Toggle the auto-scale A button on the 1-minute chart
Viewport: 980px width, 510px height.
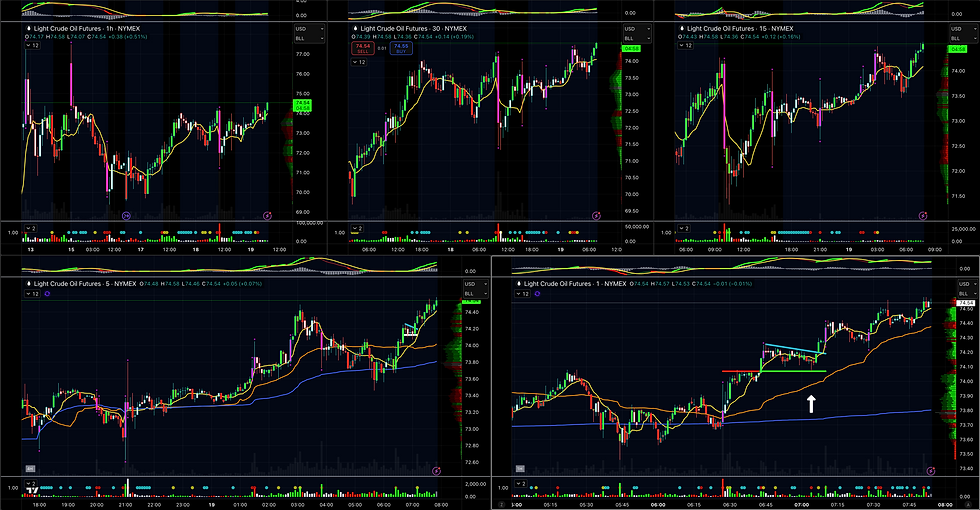(x=968, y=504)
